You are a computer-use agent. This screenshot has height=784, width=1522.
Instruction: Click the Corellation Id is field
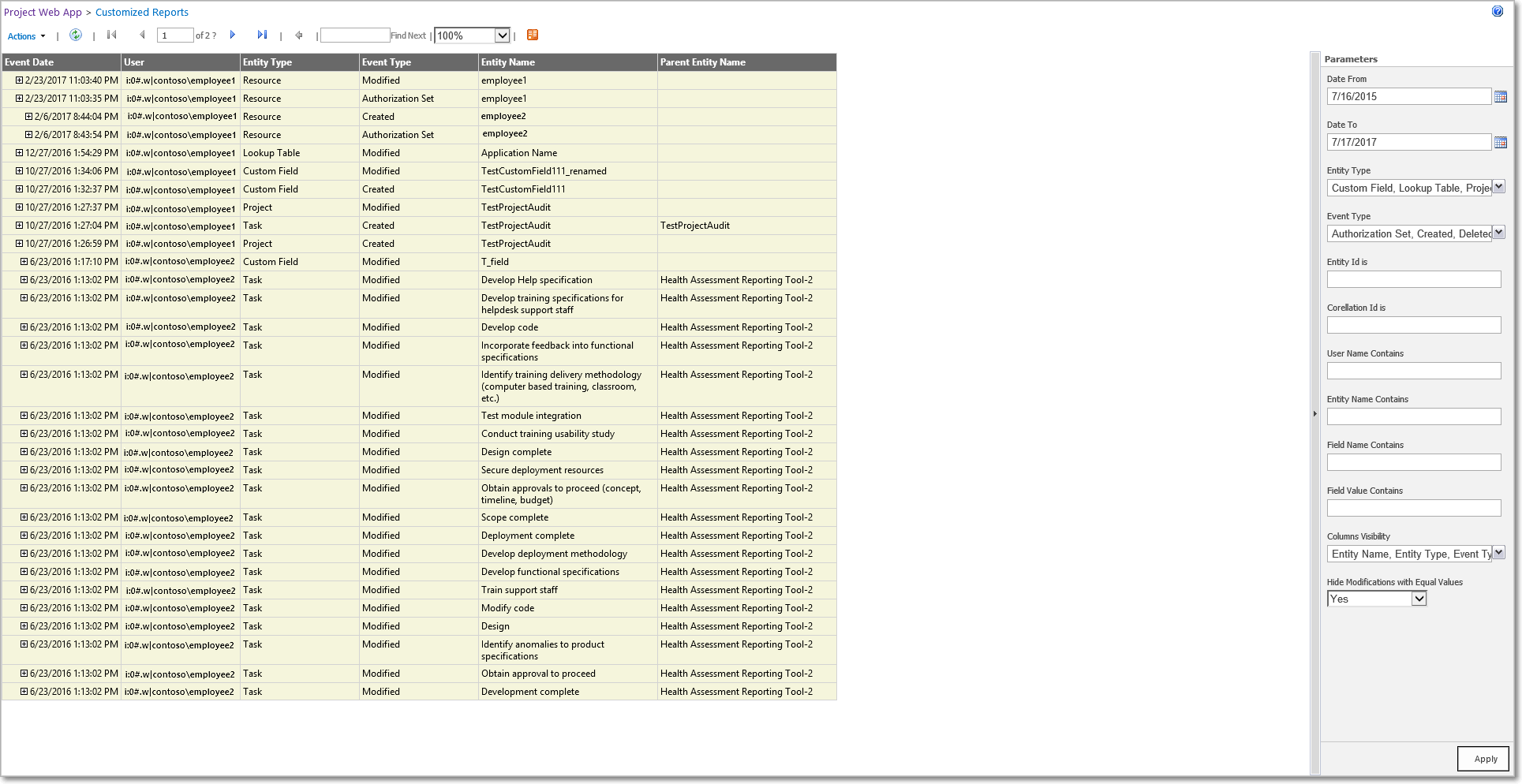pos(1414,326)
